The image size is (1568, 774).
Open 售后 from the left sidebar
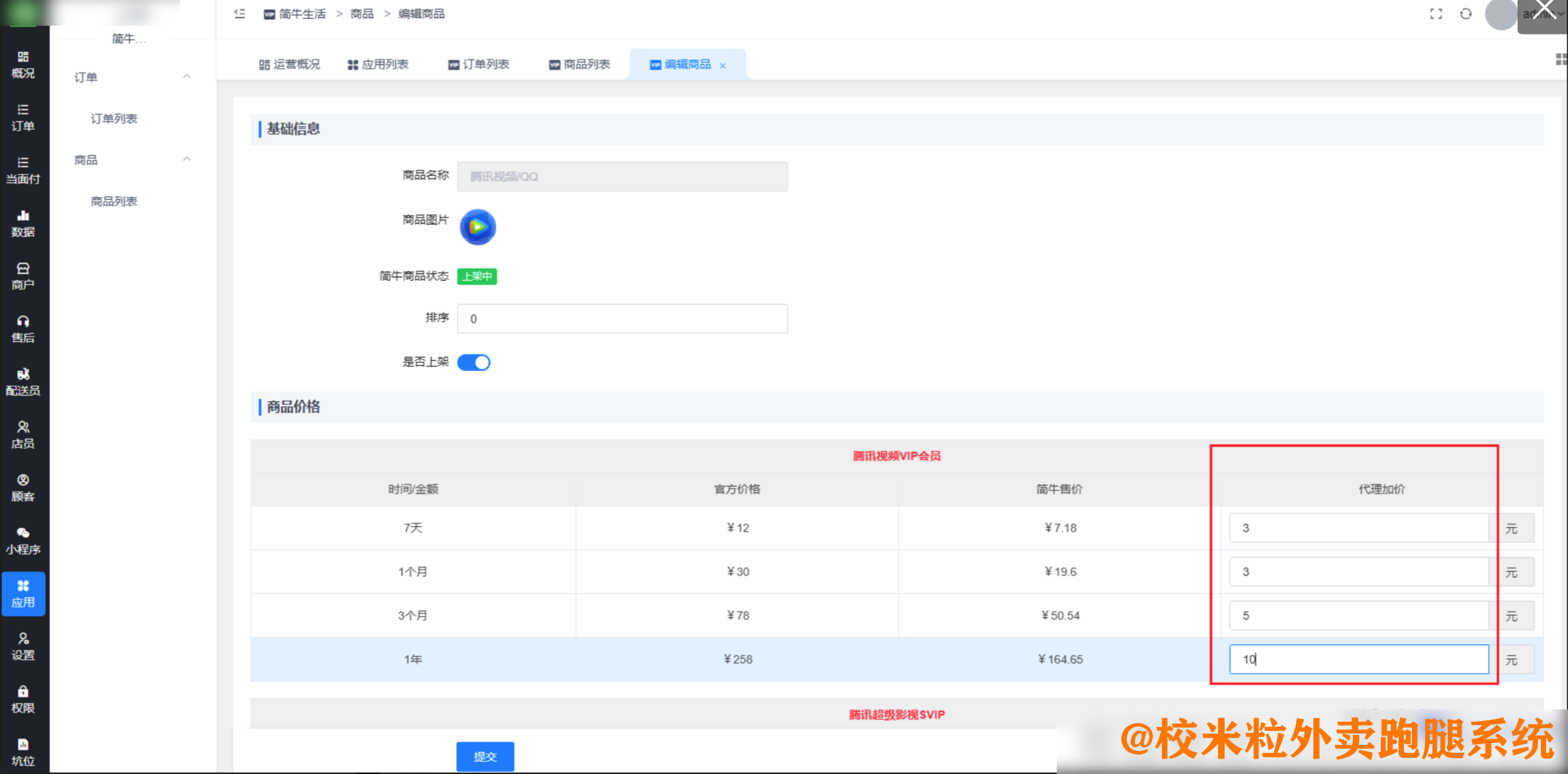[x=24, y=329]
